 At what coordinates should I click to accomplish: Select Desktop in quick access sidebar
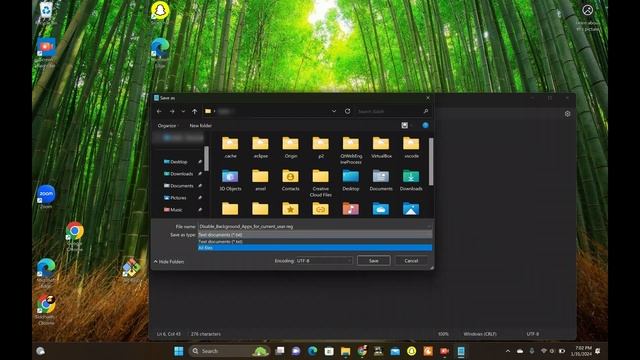(179, 162)
